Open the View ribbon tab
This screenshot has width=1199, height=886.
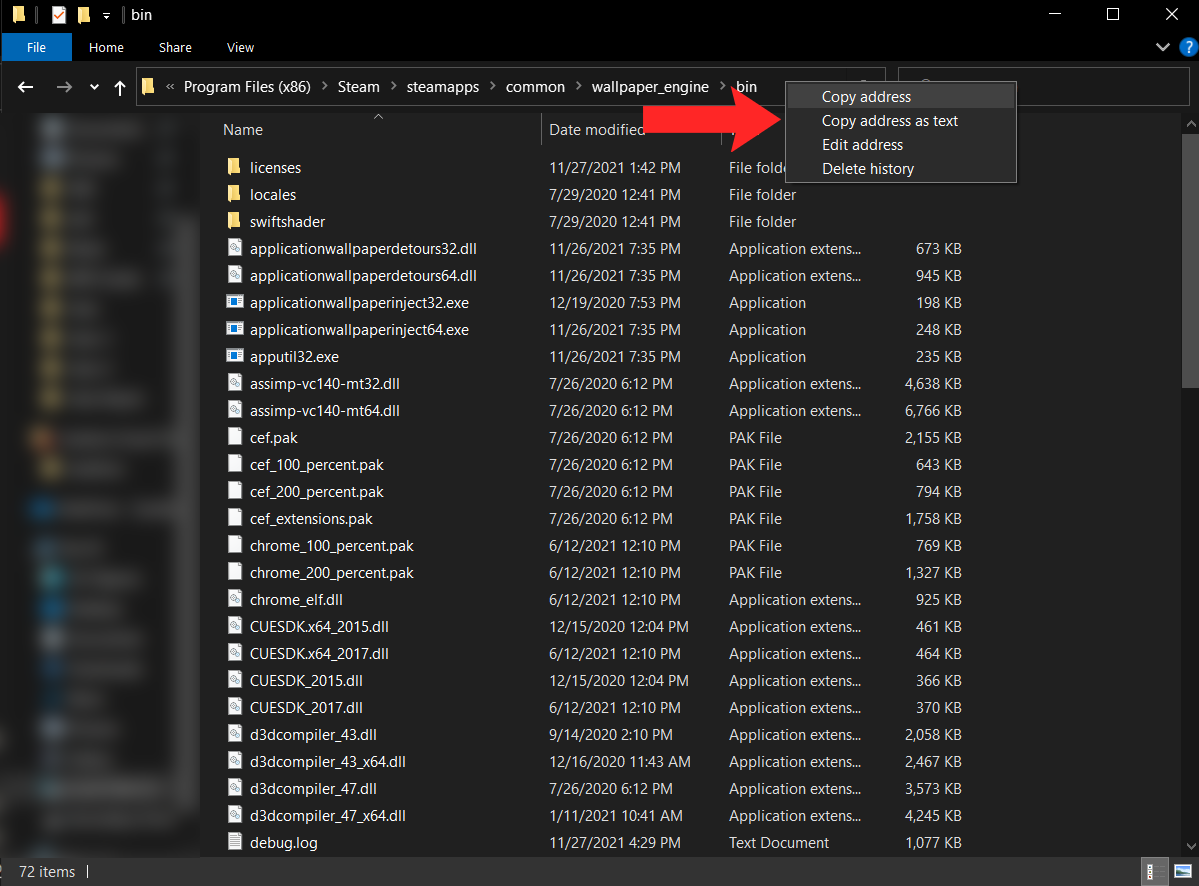click(x=240, y=47)
